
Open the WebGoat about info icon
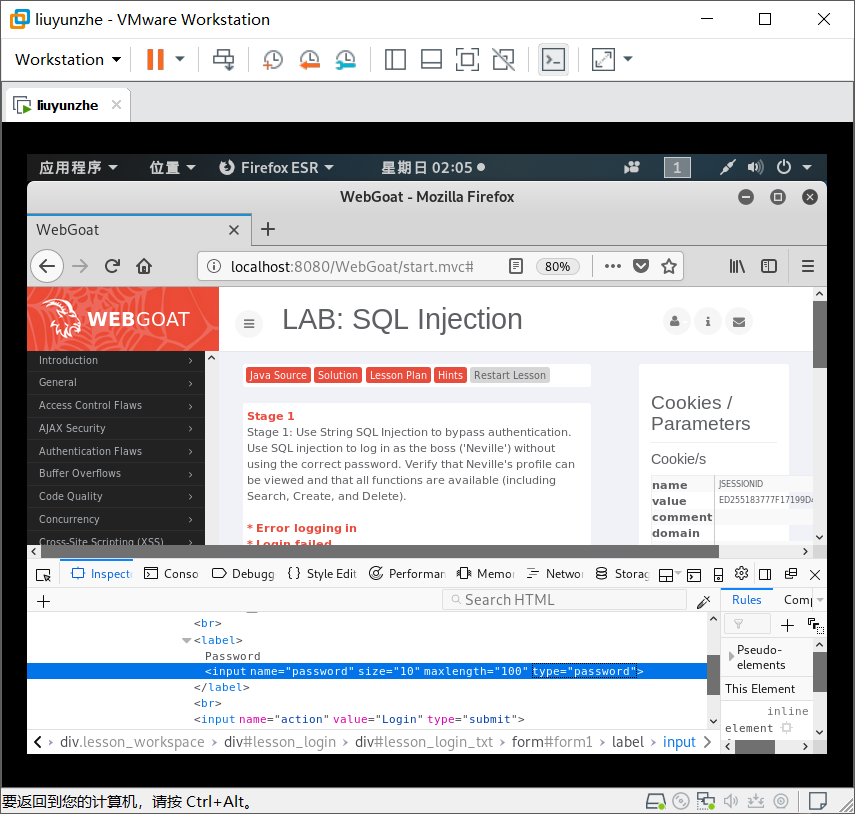click(708, 321)
